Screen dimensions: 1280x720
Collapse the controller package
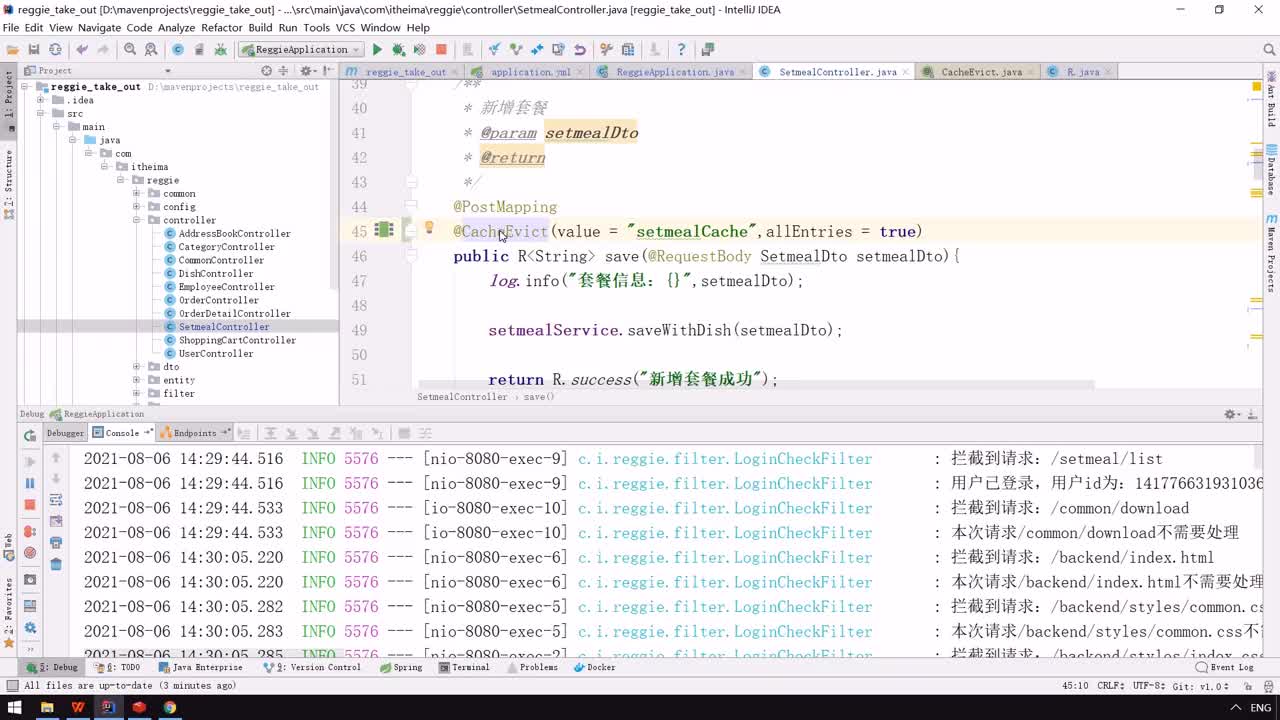point(137,220)
